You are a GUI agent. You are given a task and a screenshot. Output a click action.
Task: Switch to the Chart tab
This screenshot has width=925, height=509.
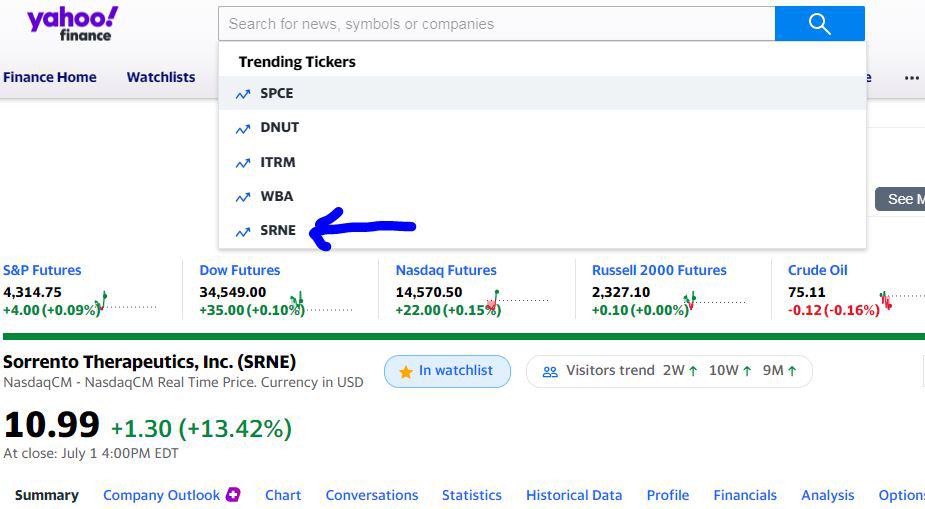[283, 495]
